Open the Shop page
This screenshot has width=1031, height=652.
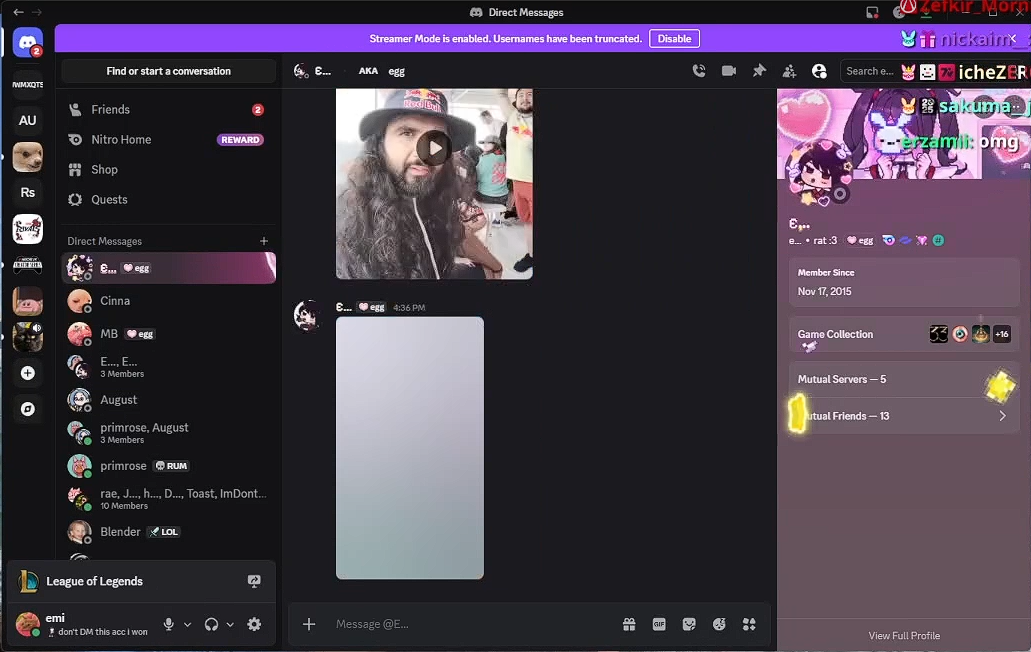pyautogui.click(x=169, y=170)
